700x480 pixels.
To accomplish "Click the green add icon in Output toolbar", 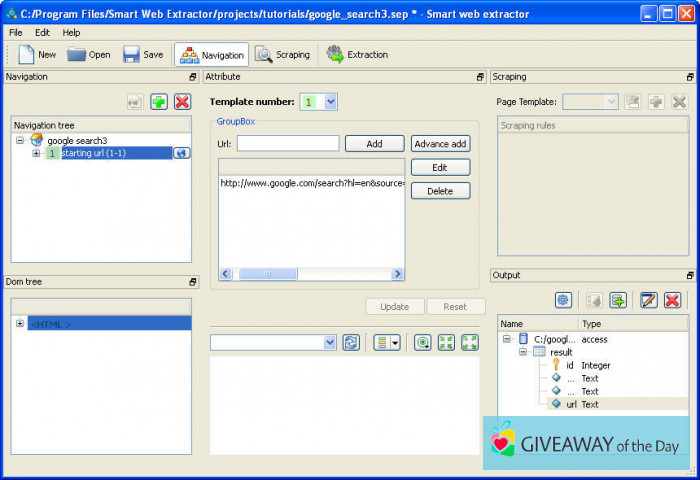I will point(618,300).
